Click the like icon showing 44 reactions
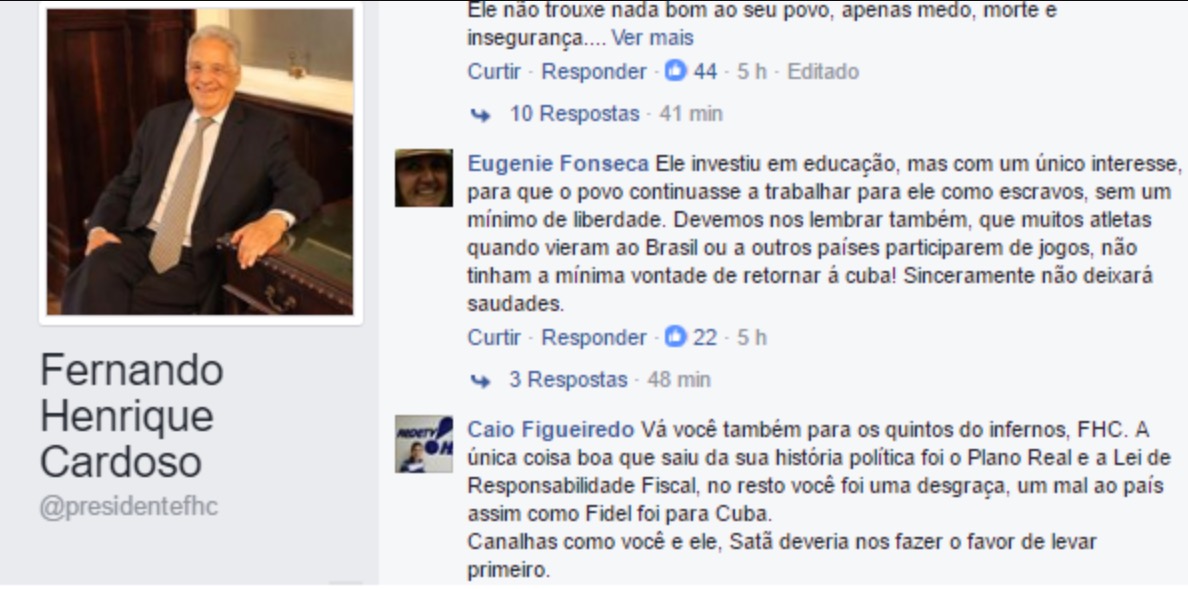The width and height of the screenshot is (1188, 589). (x=675, y=71)
